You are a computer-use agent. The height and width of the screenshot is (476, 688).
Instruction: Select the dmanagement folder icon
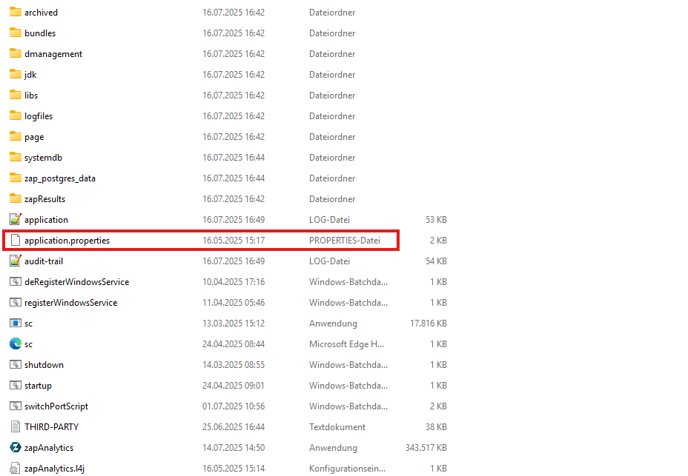15,54
